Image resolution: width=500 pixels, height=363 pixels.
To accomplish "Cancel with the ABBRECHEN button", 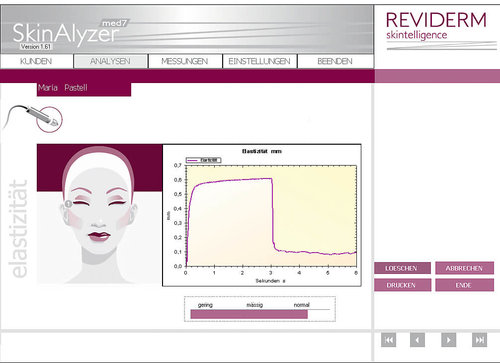I will tap(464, 268).
